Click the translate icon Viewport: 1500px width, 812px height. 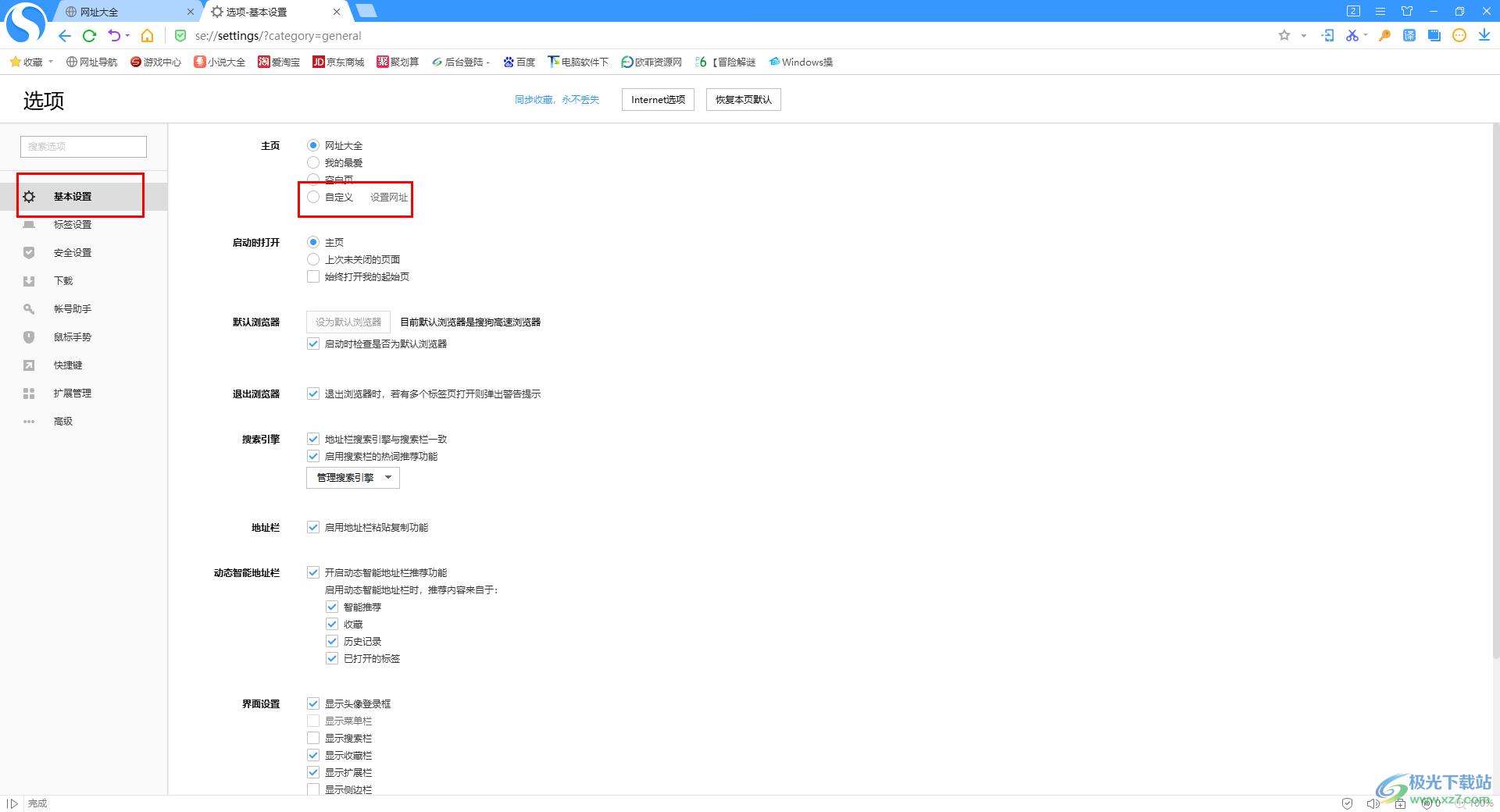pos(1409,35)
